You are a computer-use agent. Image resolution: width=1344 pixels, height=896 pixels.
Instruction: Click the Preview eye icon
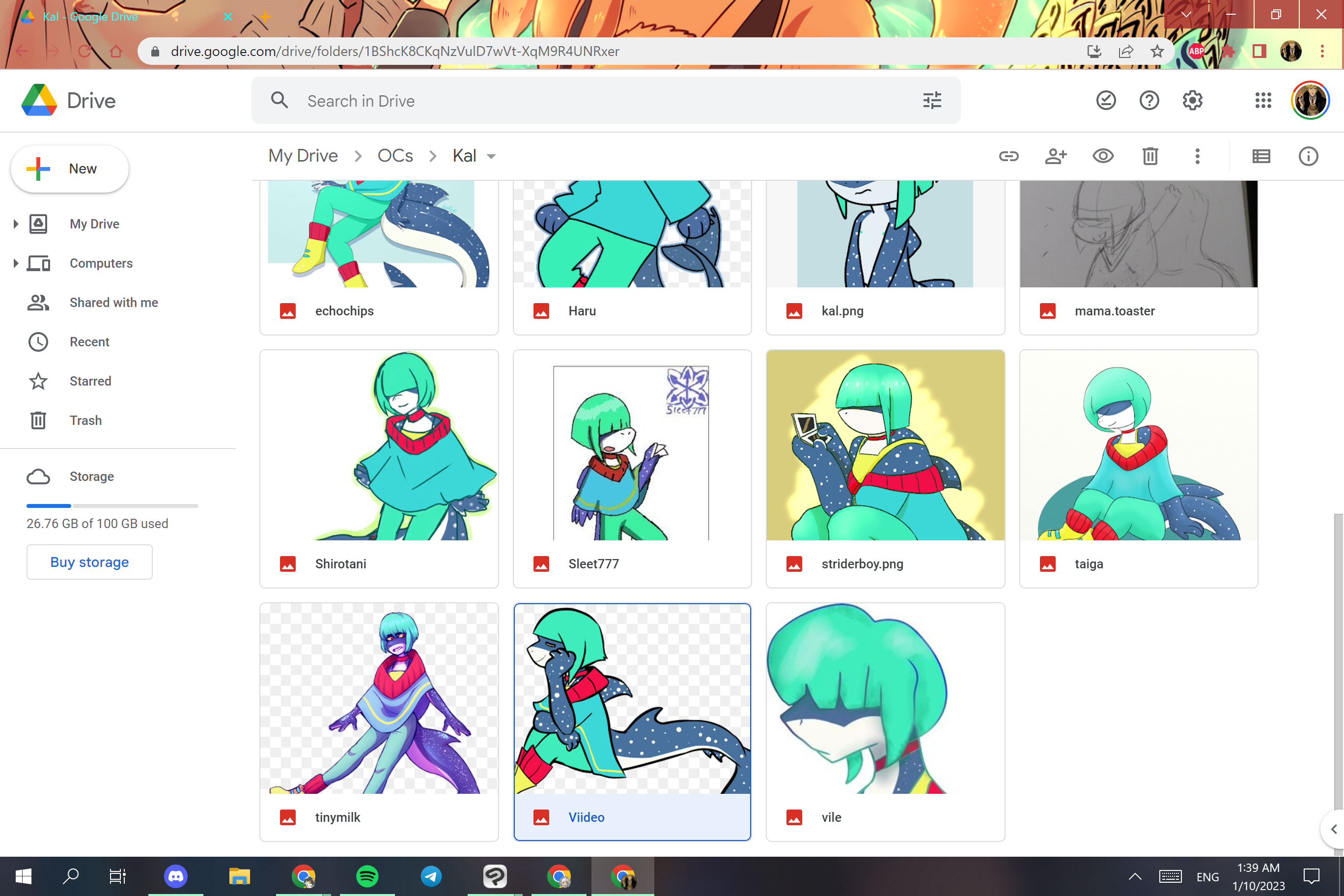(1103, 156)
